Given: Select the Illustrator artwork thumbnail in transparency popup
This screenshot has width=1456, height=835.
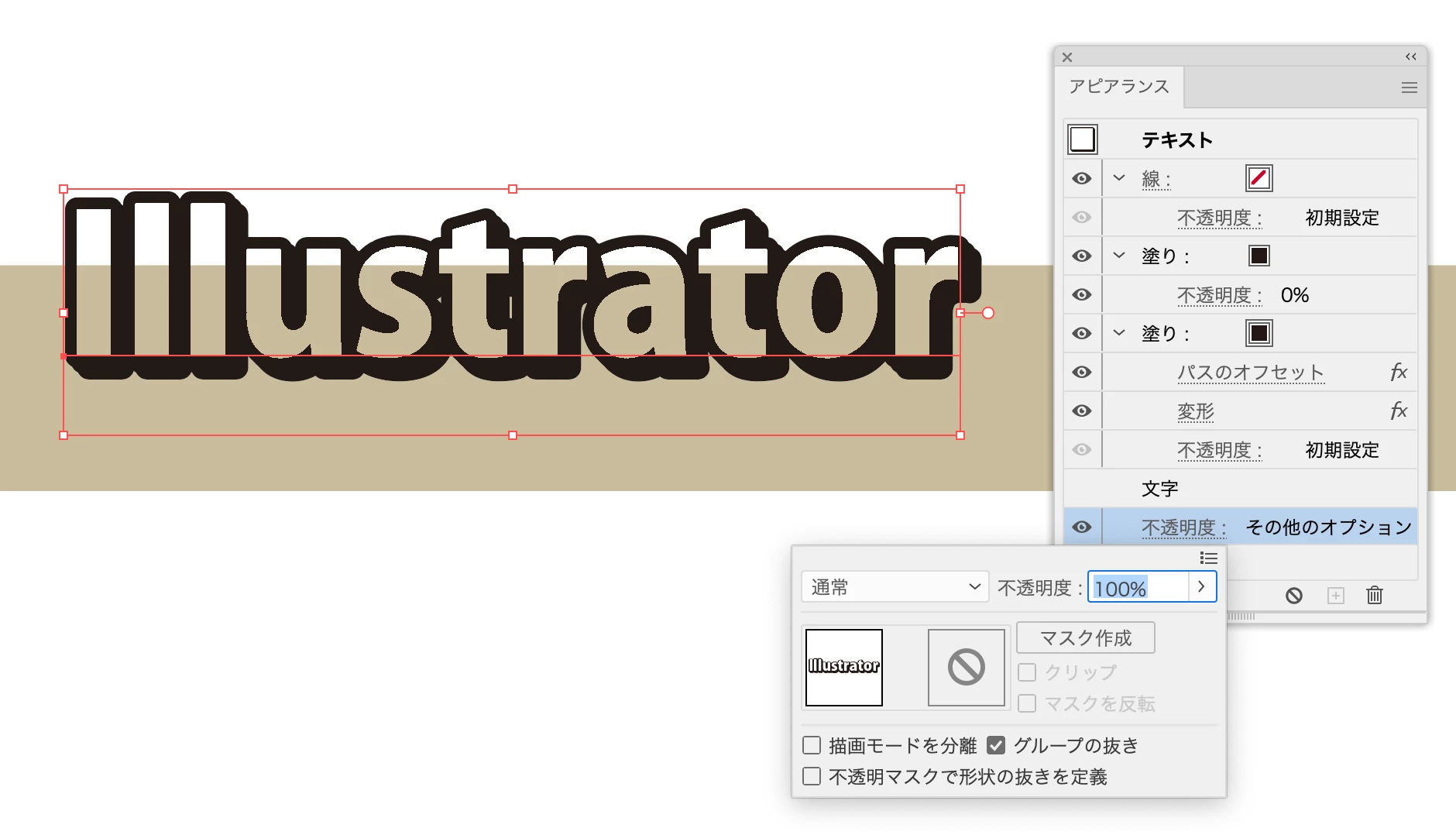Looking at the screenshot, I should (x=844, y=667).
